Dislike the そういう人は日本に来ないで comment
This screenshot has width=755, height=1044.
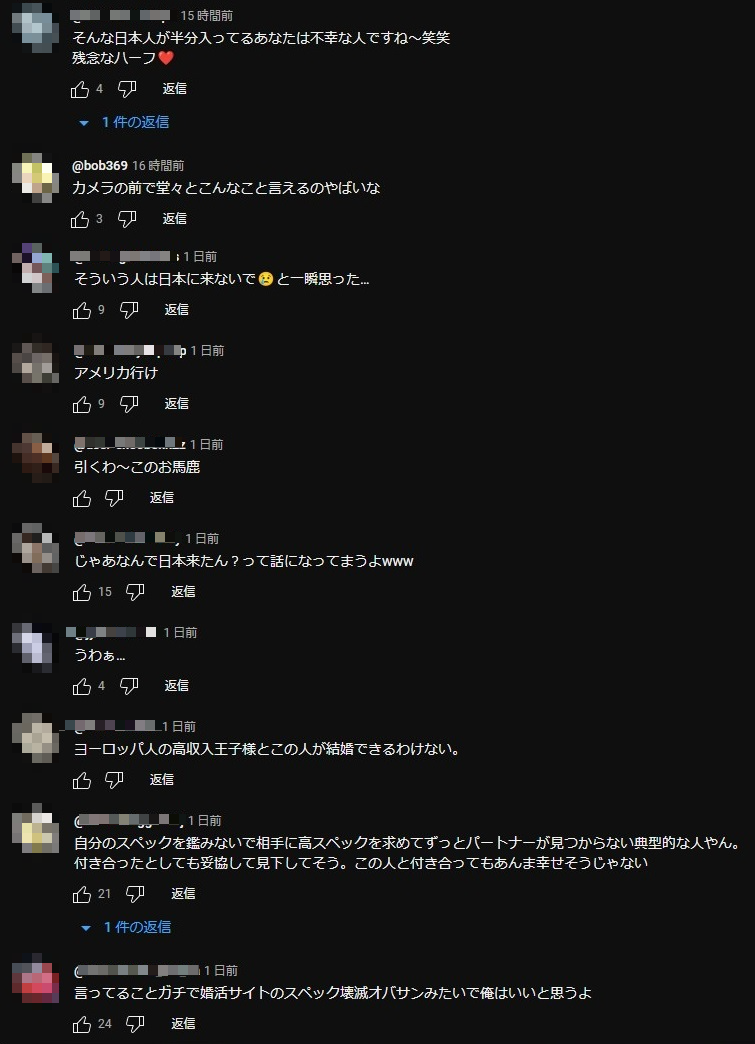129,310
